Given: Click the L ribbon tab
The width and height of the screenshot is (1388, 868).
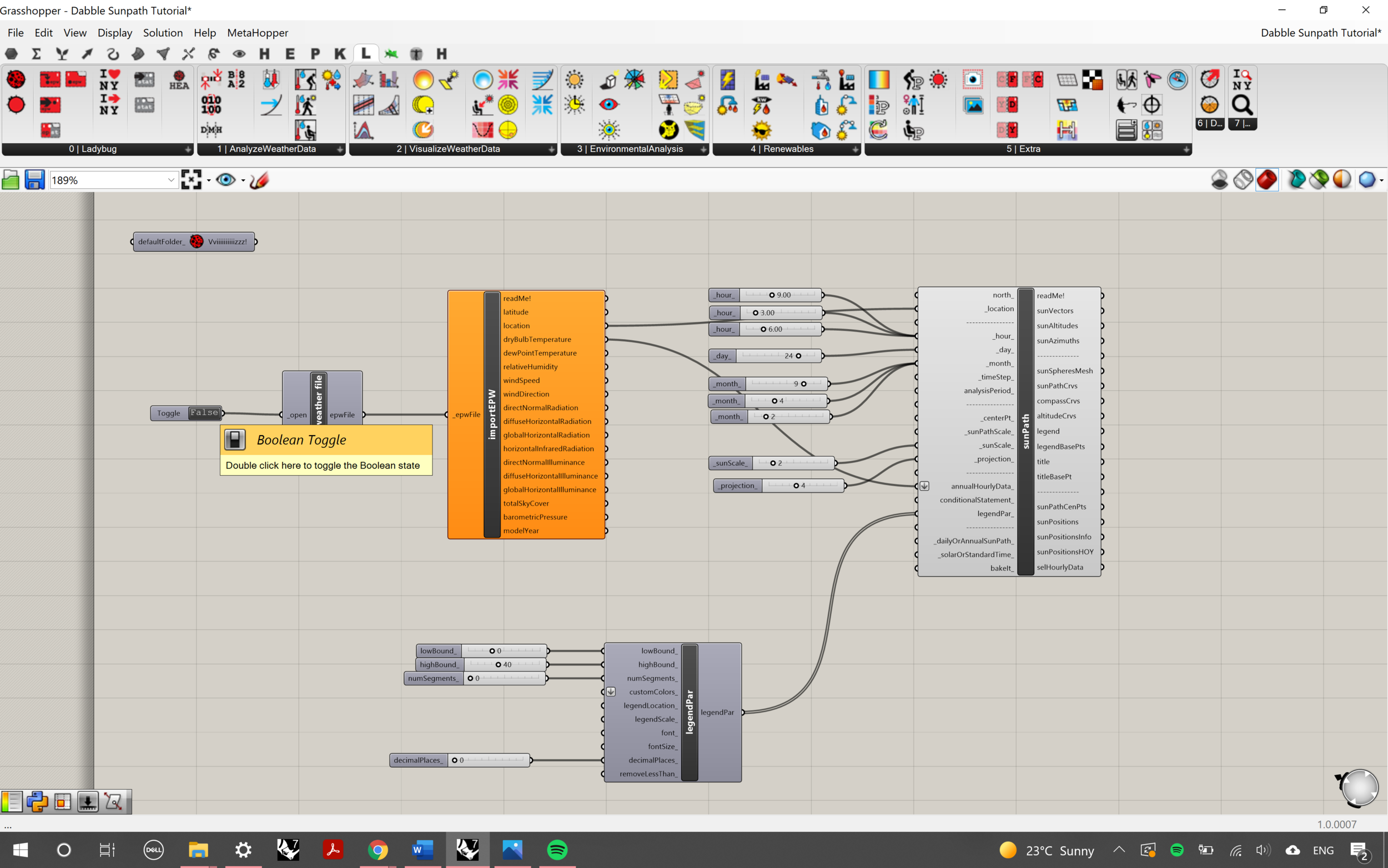Looking at the screenshot, I should coord(365,53).
